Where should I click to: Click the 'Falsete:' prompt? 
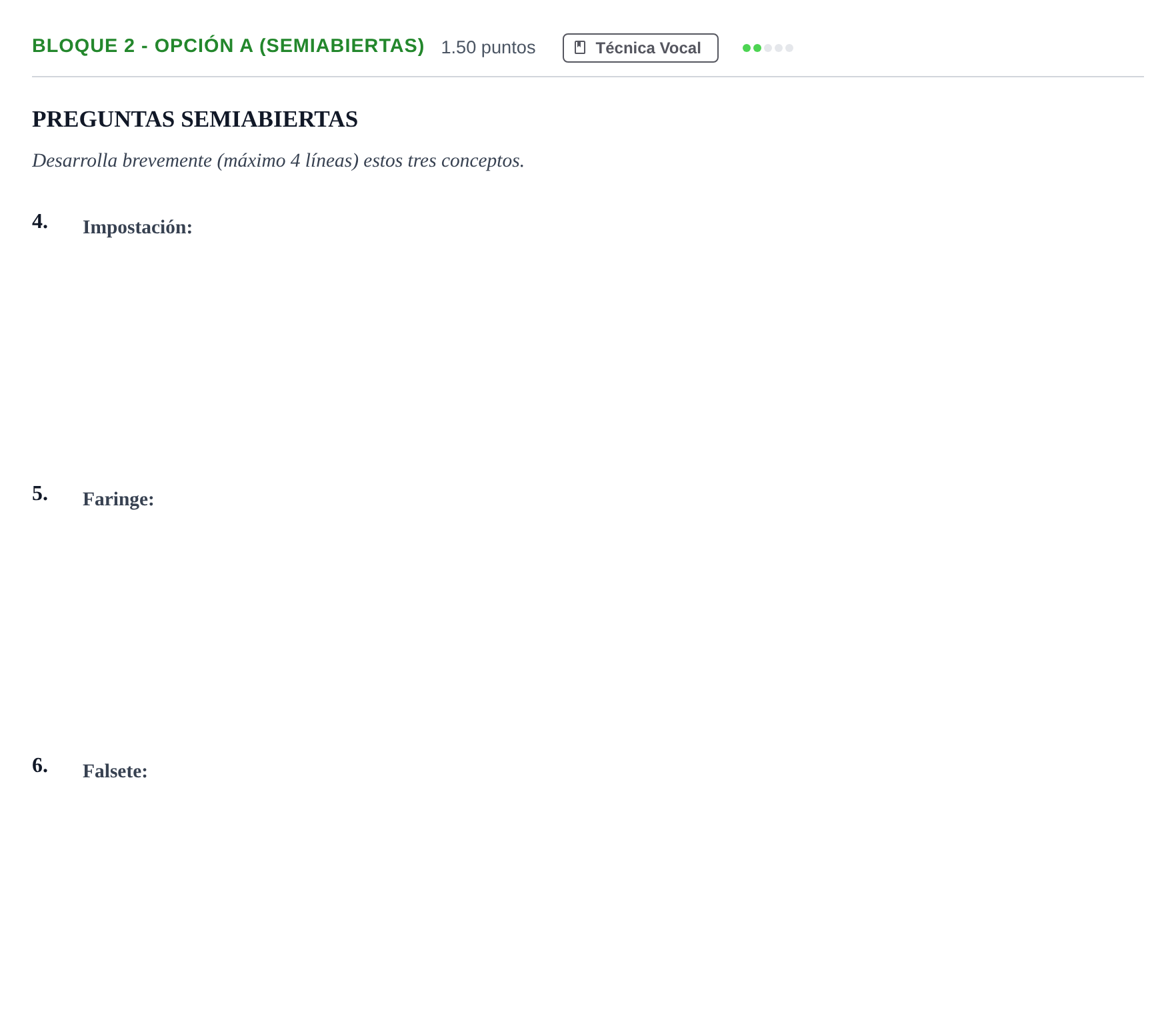pos(115,771)
